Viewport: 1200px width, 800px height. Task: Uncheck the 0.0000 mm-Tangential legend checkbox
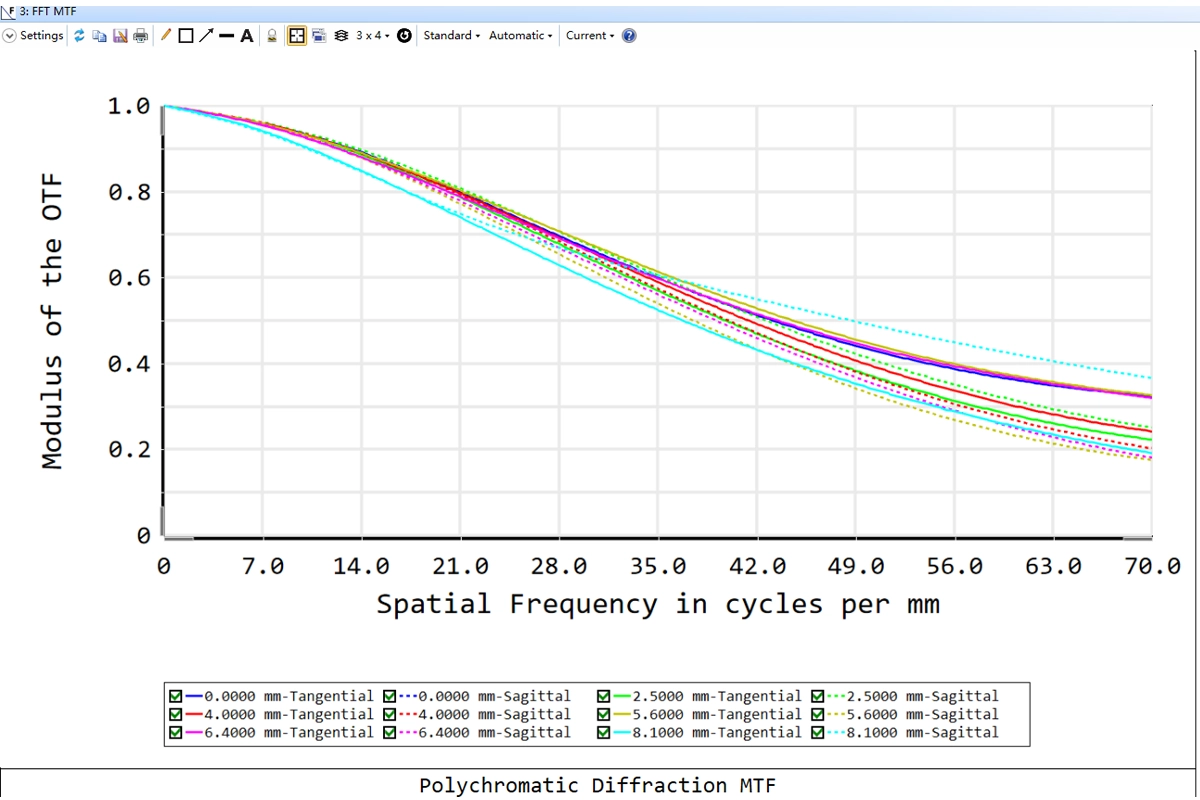coord(176,696)
